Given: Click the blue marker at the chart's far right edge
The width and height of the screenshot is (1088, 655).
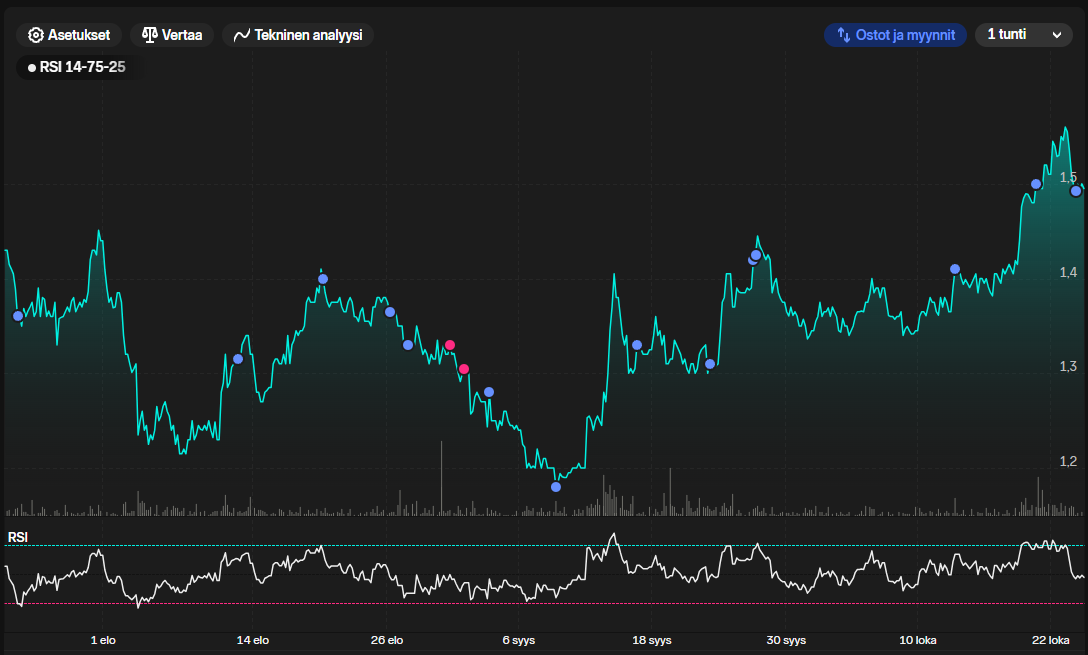Looking at the screenshot, I should (x=1076, y=191).
